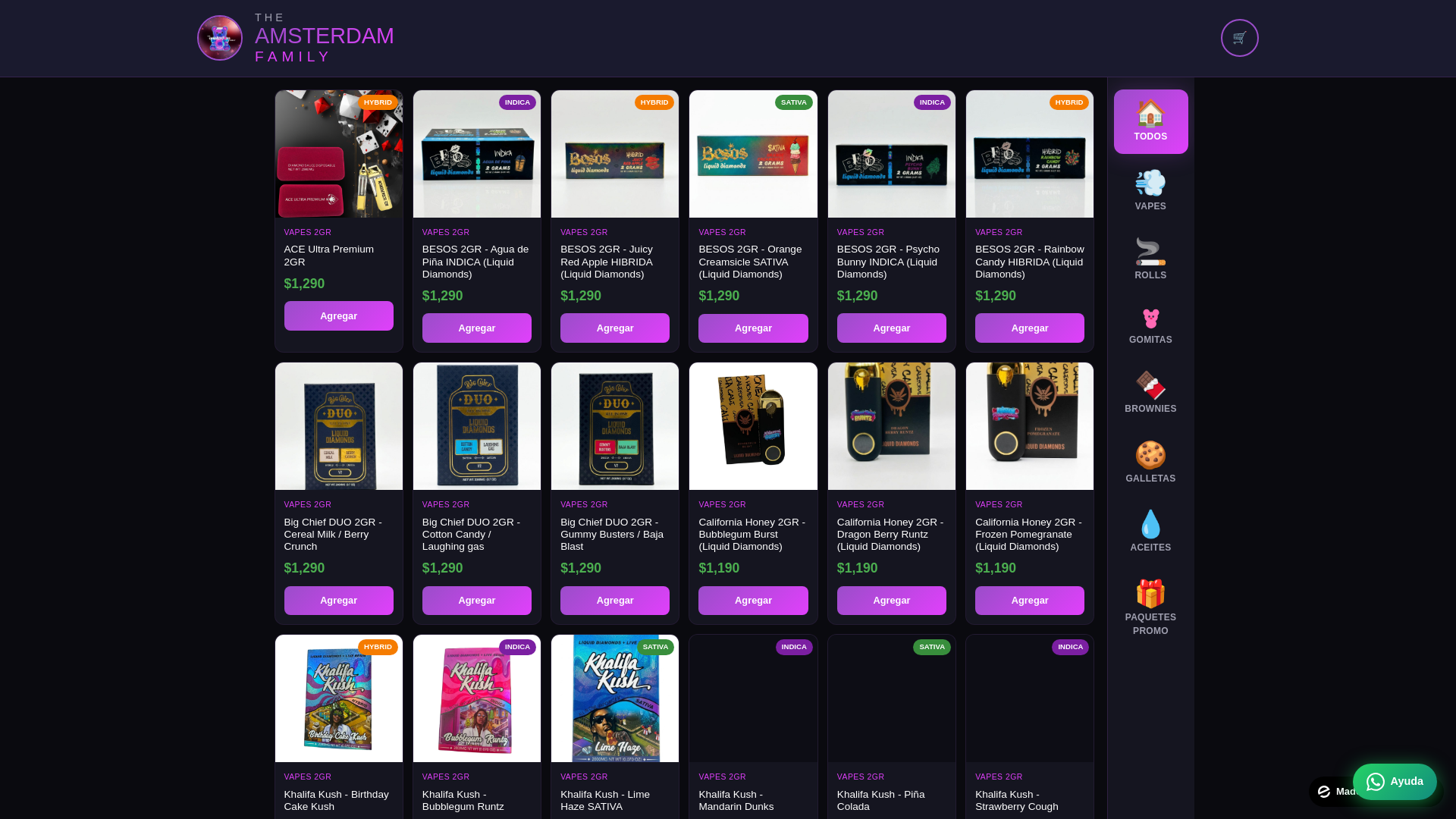The height and width of the screenshot is (819, 1456).
Task: Open Khalifa Kush Lime Haze image
Action: pyautogui.click(x=615, y=698)
